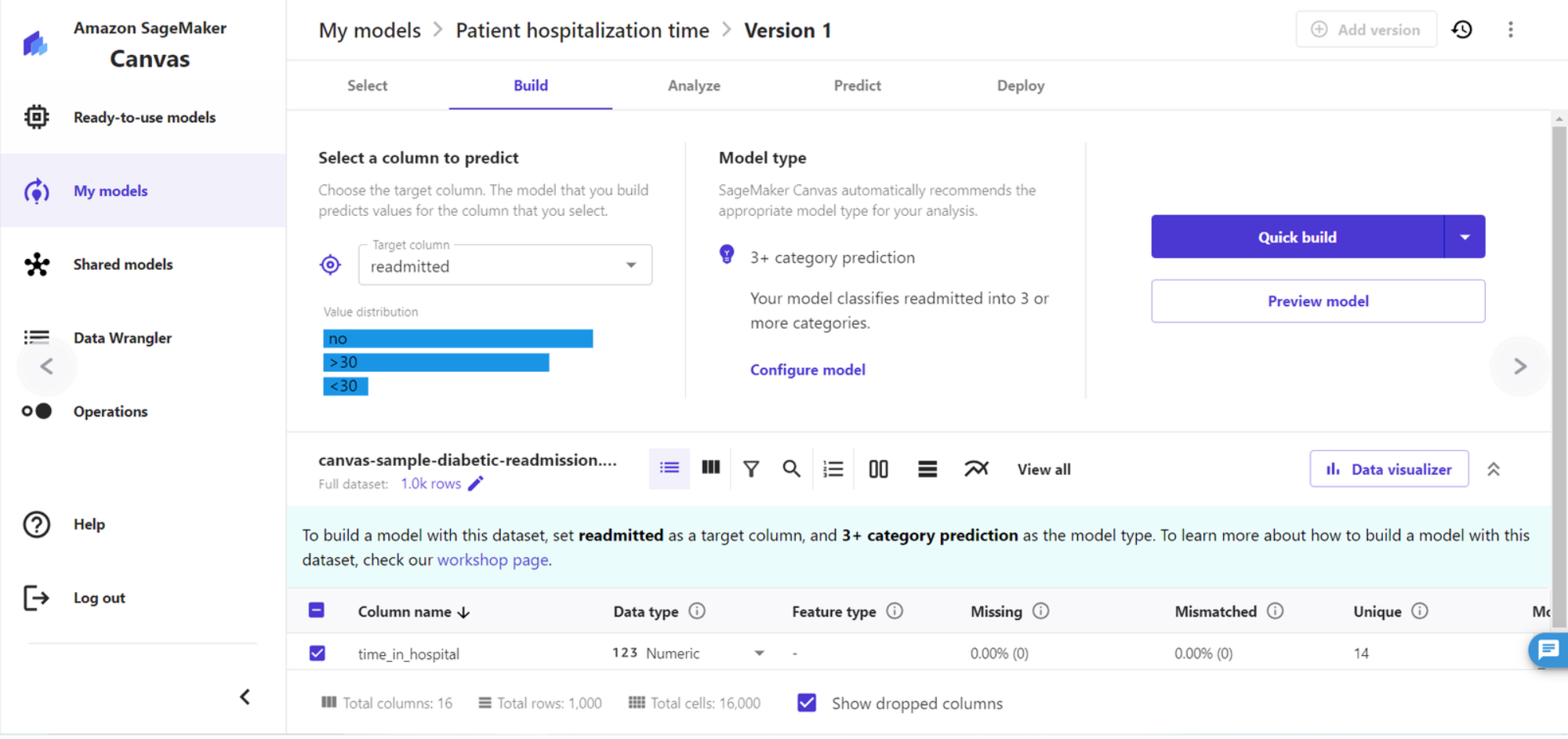Viewport: 1568px width, 739px height.
Task: Open Patient hospitalization time breadcrumb
Action: tap(583, 31)
